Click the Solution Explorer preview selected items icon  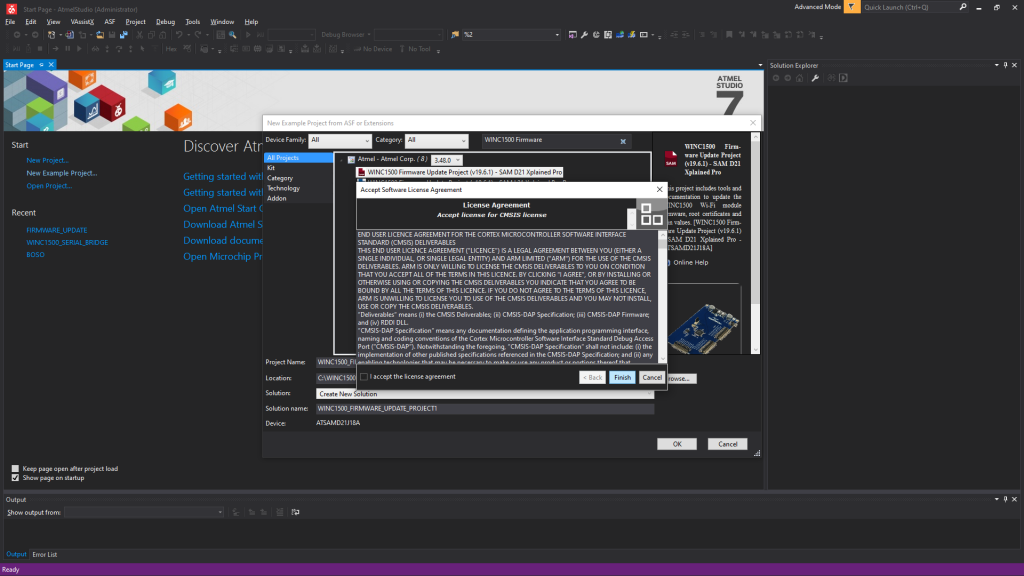[x=843, y=78]
